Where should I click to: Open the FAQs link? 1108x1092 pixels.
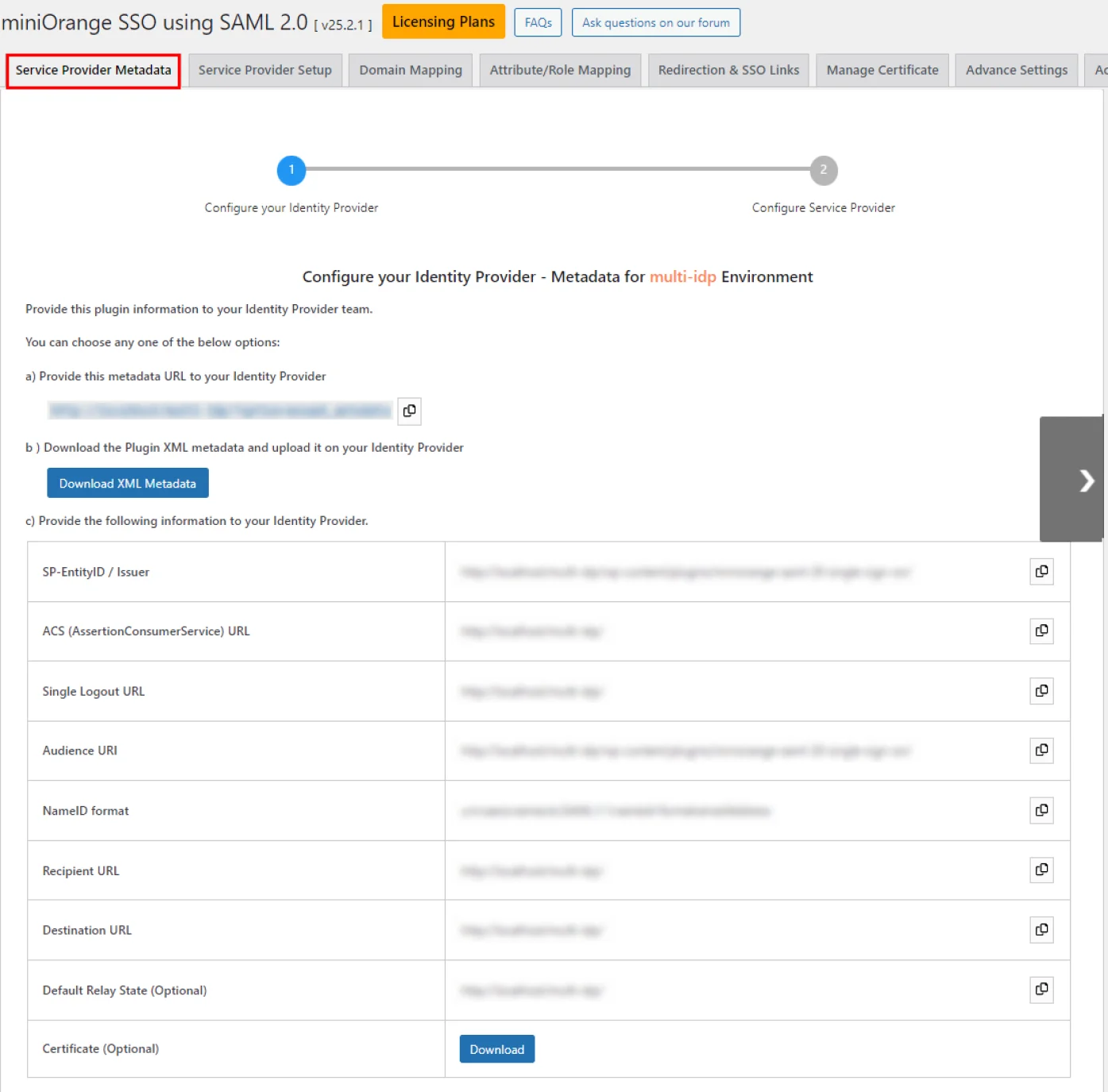click(539, 22)
